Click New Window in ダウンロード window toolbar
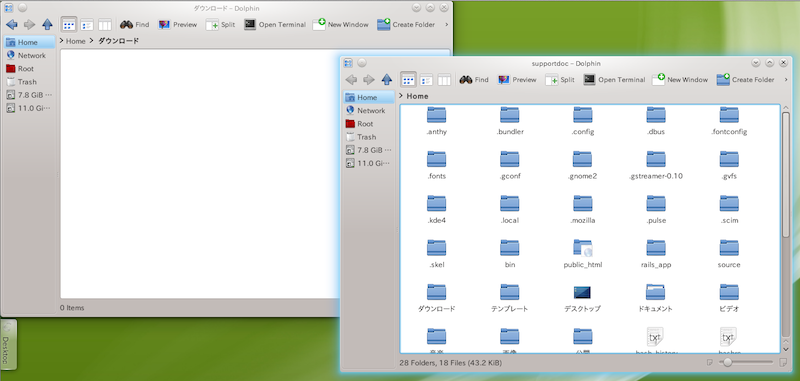Image resolution: width=800 pixels, height=381 pixels. (x=340, y=24)
